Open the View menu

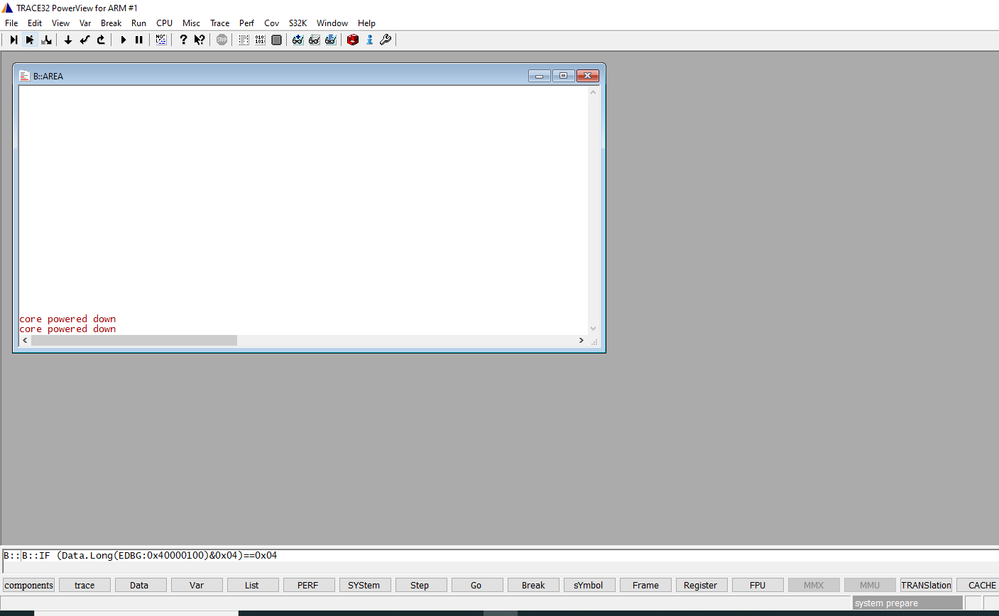click(61, 23)
